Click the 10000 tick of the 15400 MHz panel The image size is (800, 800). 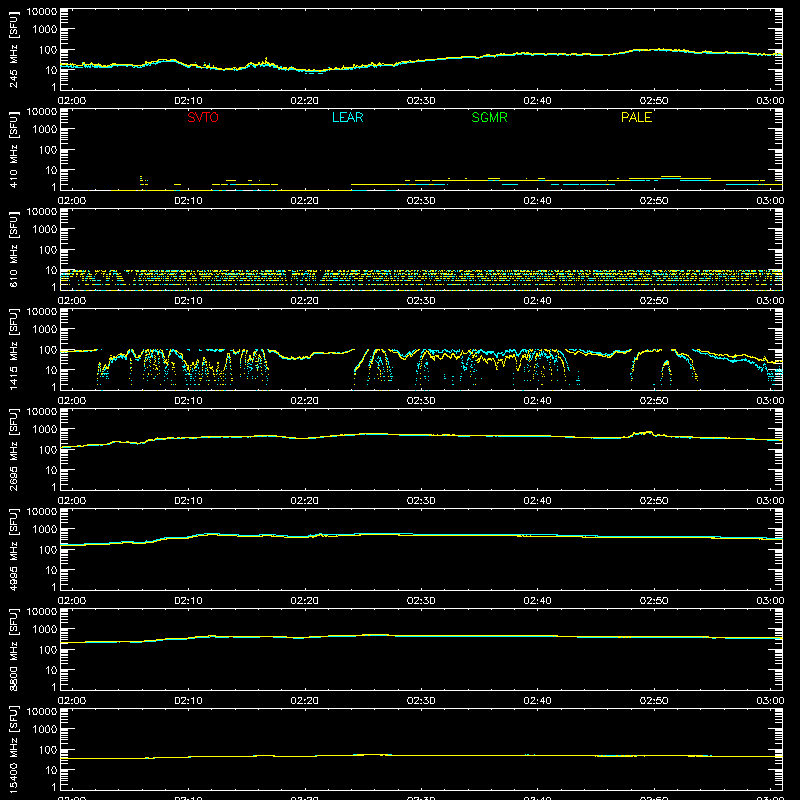coord(42,712)
